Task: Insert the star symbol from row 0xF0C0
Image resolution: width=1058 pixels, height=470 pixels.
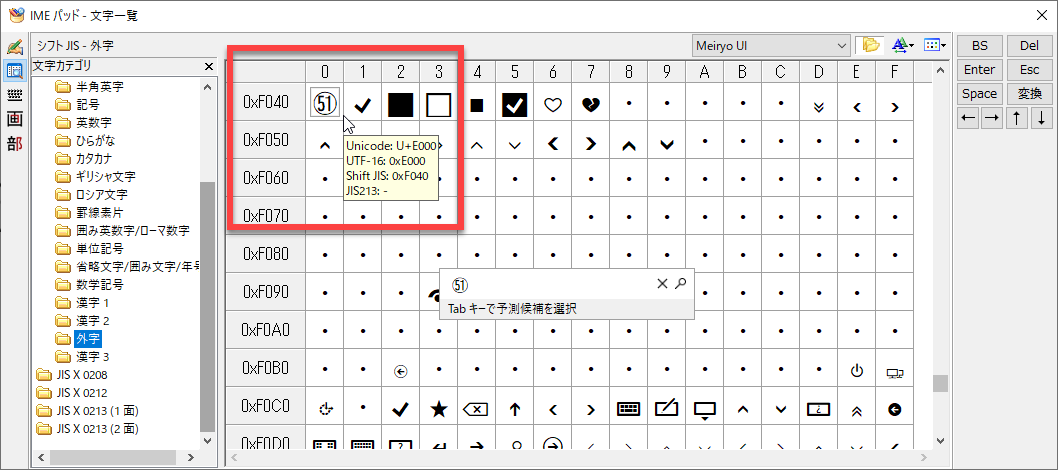Action: click(438, 409)
